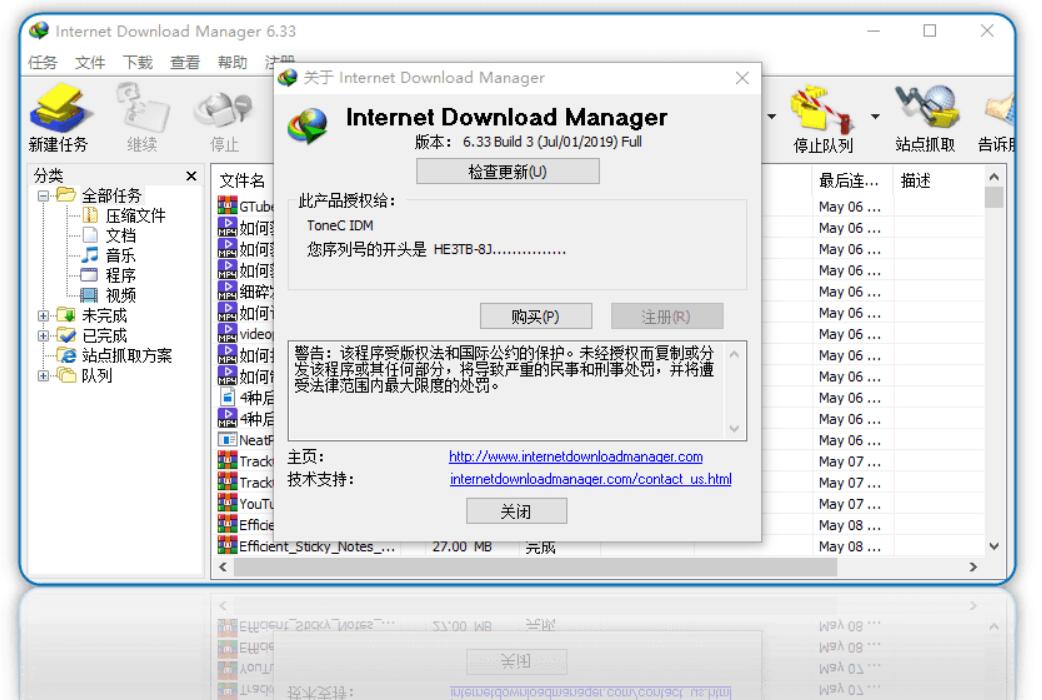1042x700 pixels.
Task: Click the 站点抓取方案 browser icon
Action: pos(66,355)
